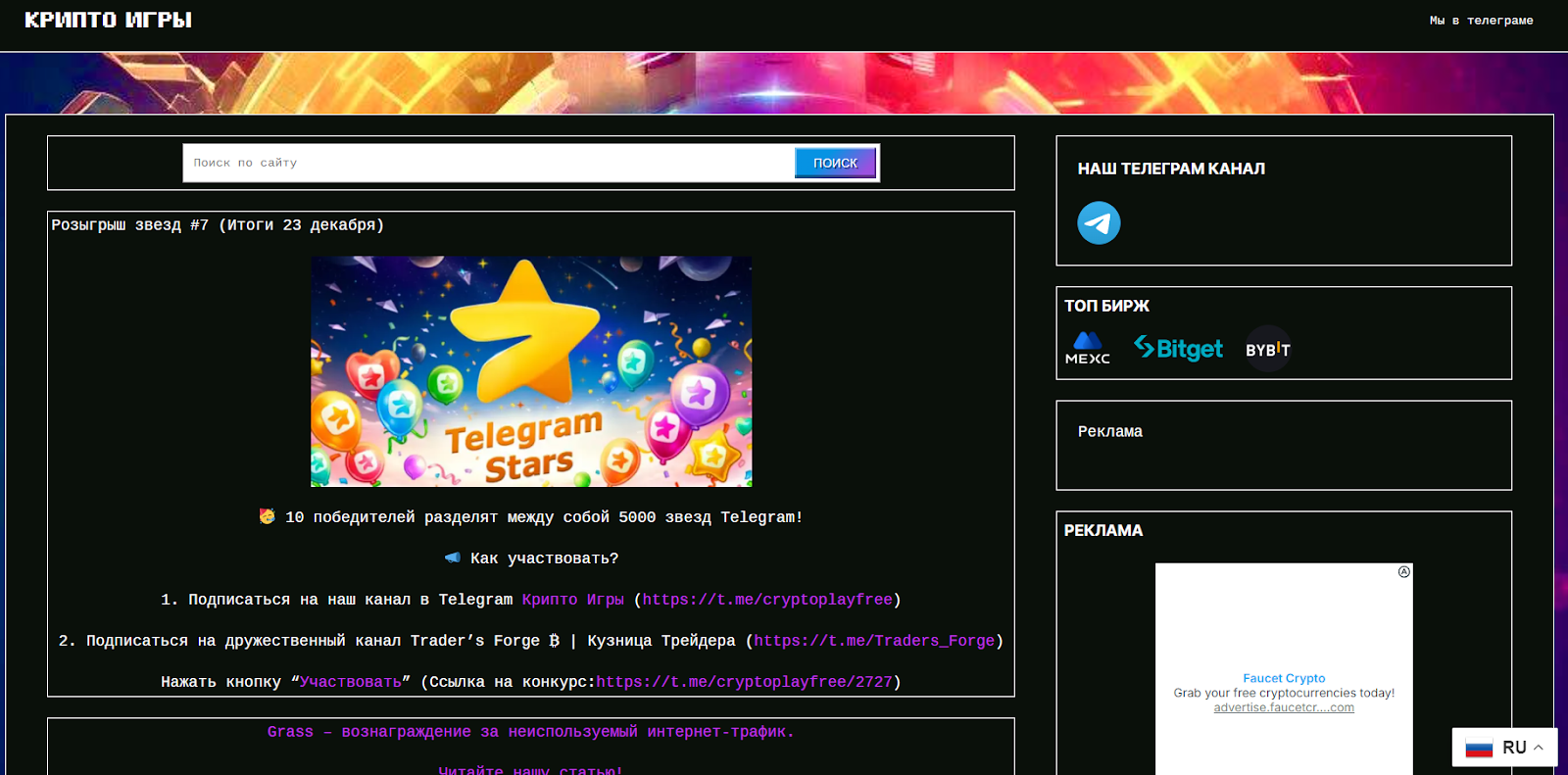This screenshot has height=775, width=1568.
Task: Expand the RU language selector chevron
Action: coord(1539,748)
